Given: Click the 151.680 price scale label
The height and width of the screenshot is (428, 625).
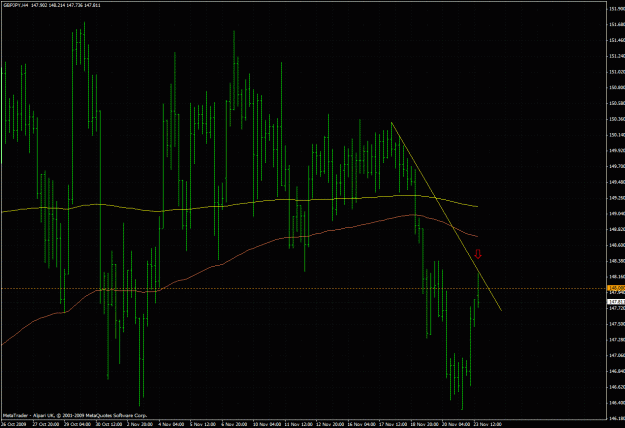Looking at the screenshot, I should (x=616, y=24).
